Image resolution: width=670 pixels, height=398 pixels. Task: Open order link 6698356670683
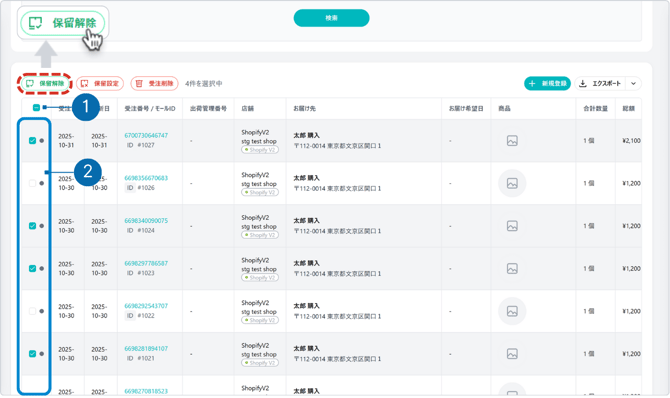[146, 178]
